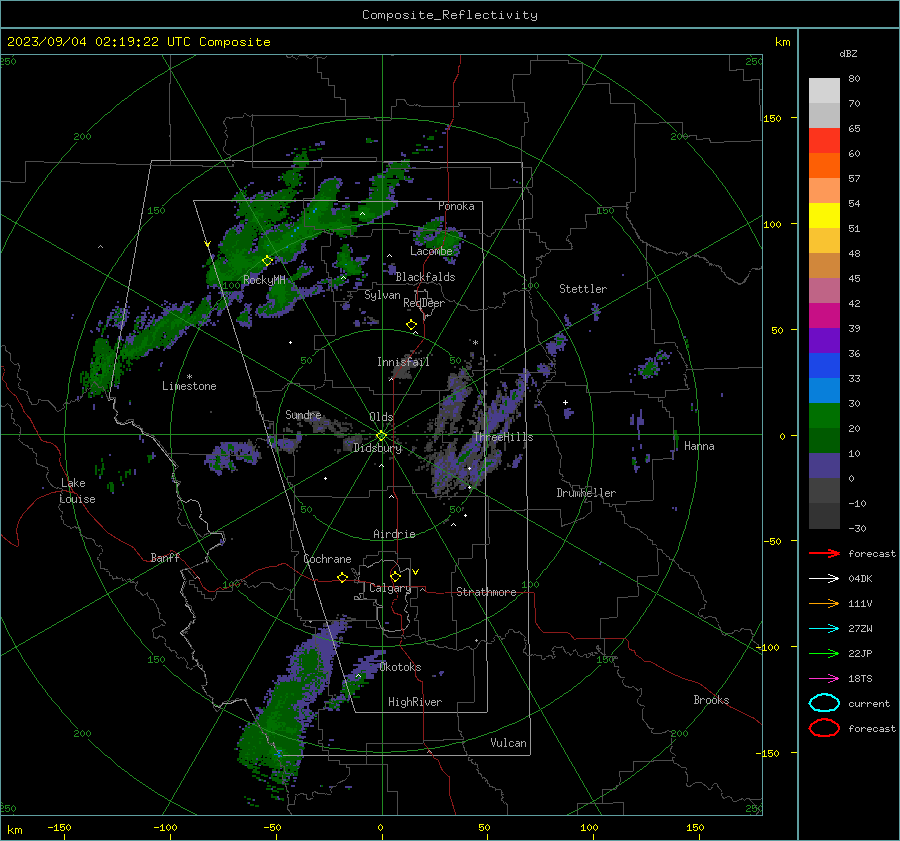Click the 2023/09/04 02:19:22 UTC timestamp

coord(138,42)
